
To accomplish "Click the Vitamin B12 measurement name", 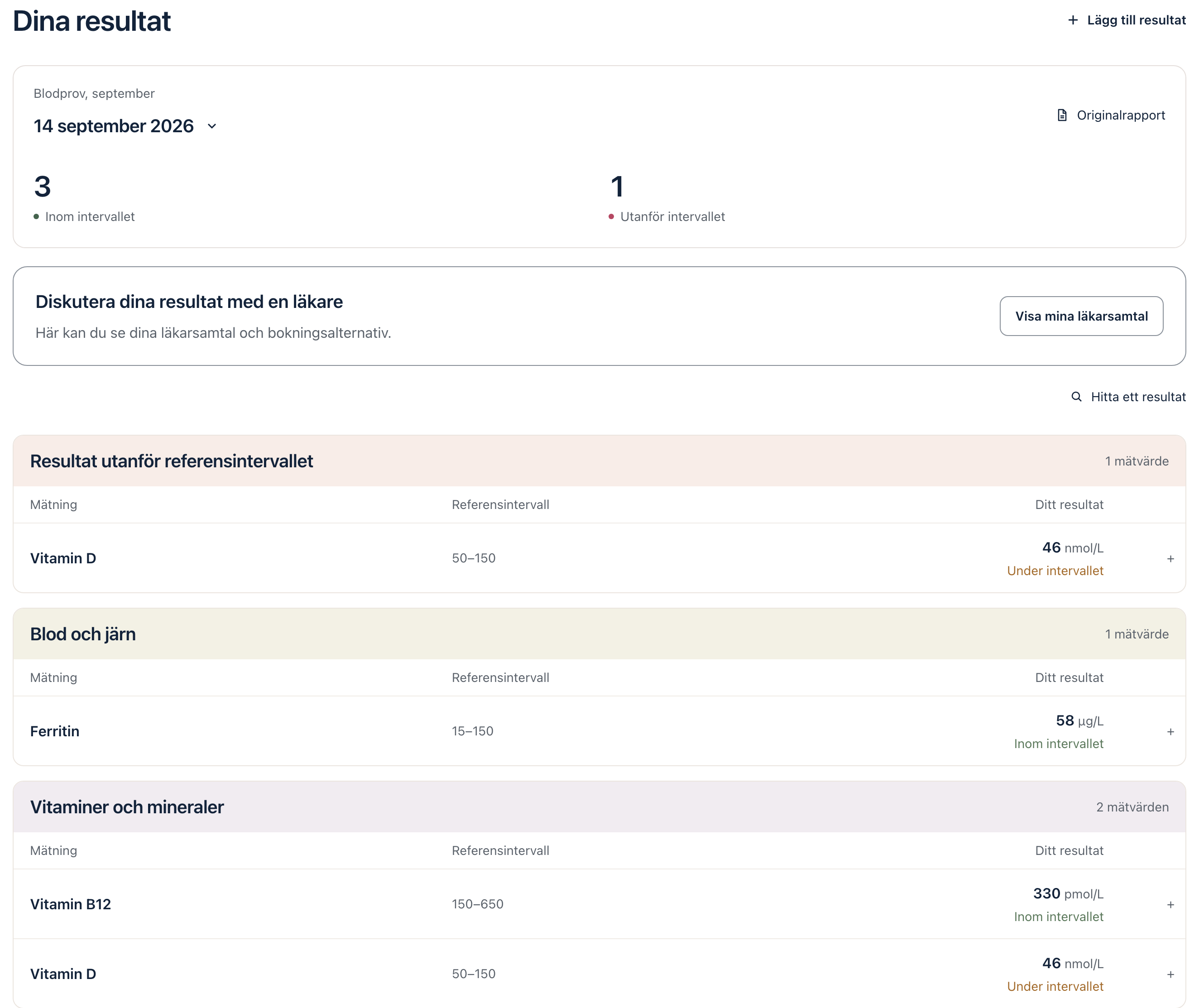I will click(70, 905).
